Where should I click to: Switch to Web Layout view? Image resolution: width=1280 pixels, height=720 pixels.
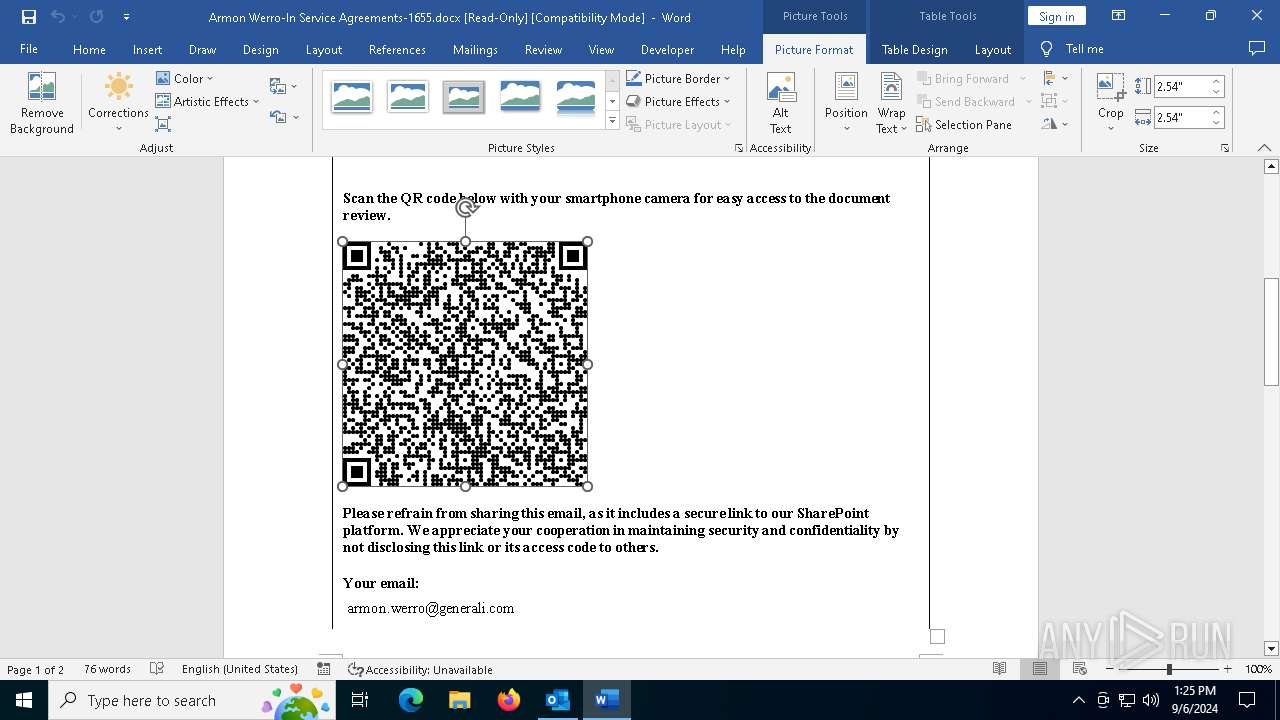pos(1080,669)
